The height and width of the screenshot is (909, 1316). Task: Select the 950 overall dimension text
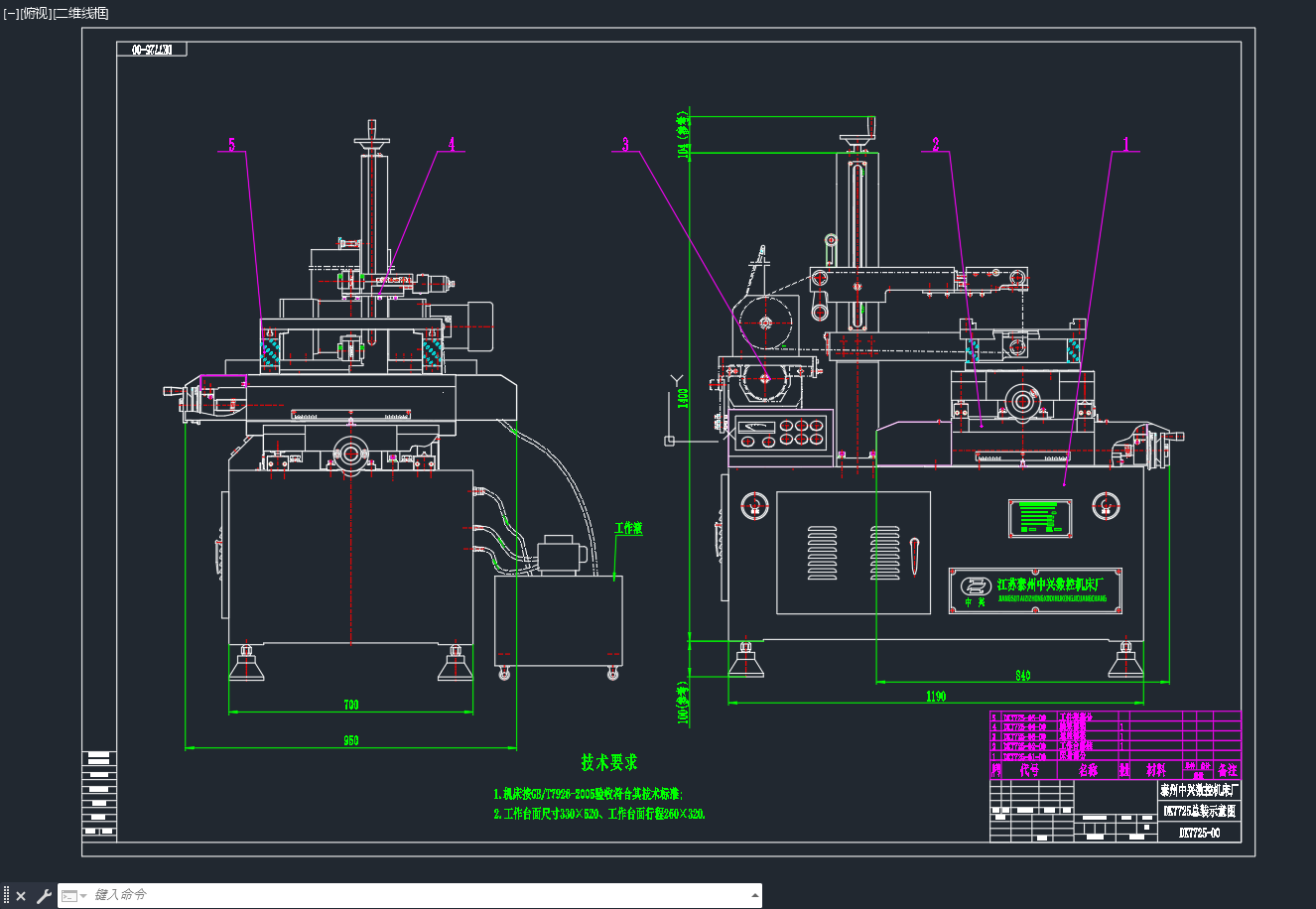pyautogui.click(x=351, y=740)
